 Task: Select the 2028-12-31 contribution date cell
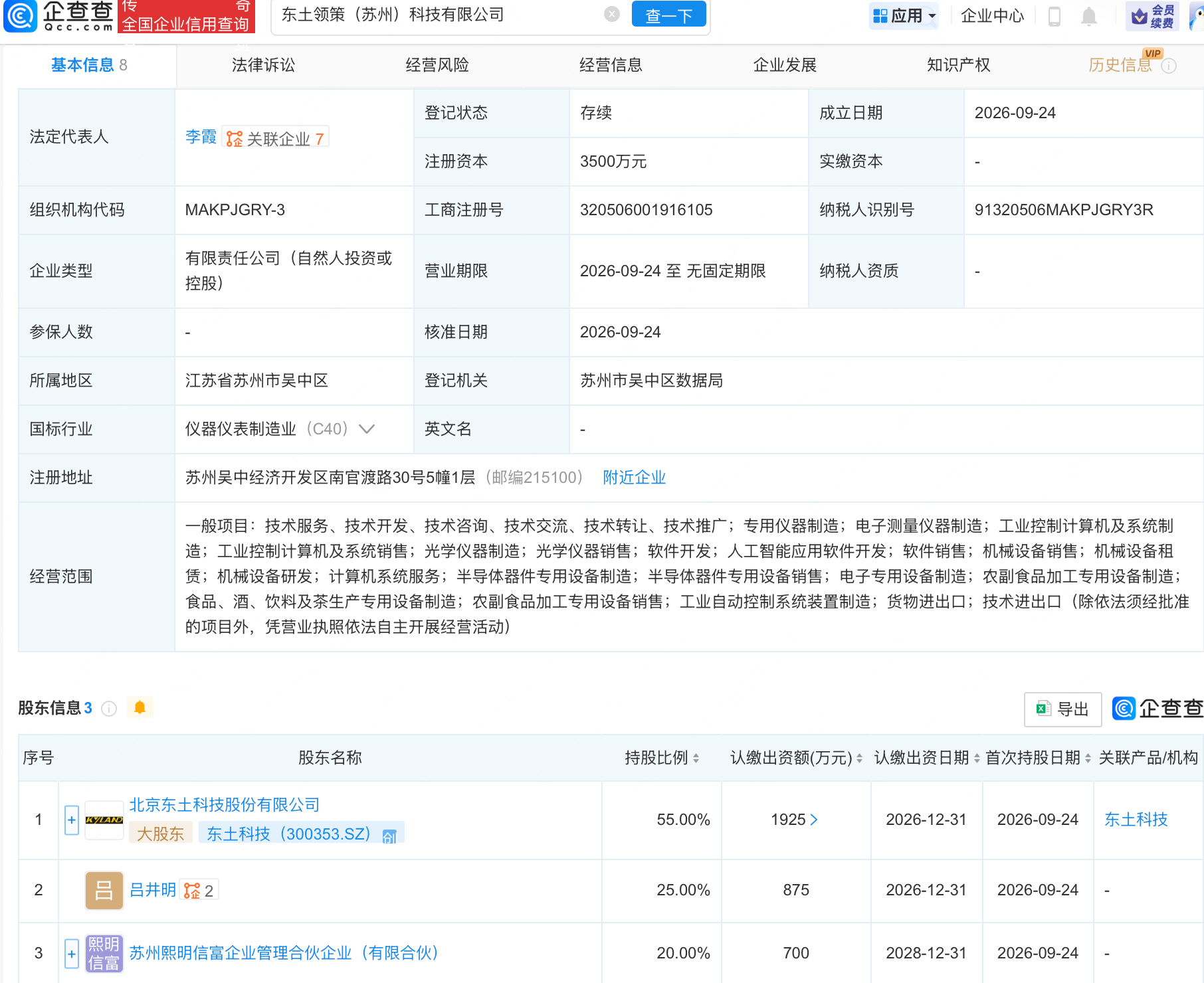click(926, 953)
